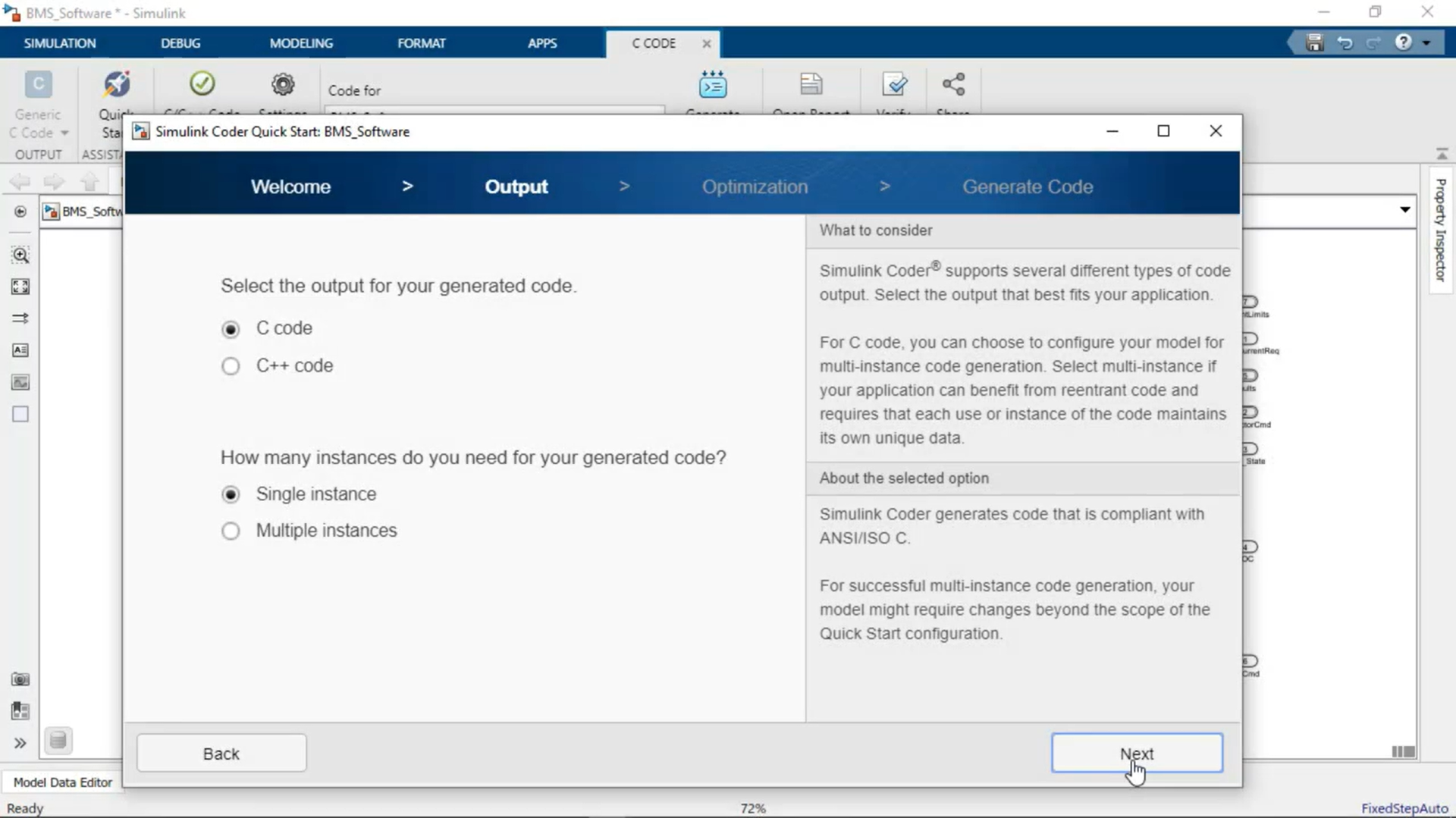Click the Quick Start rocket icon
Screen dimensions: 1456x818
[117, 84]
